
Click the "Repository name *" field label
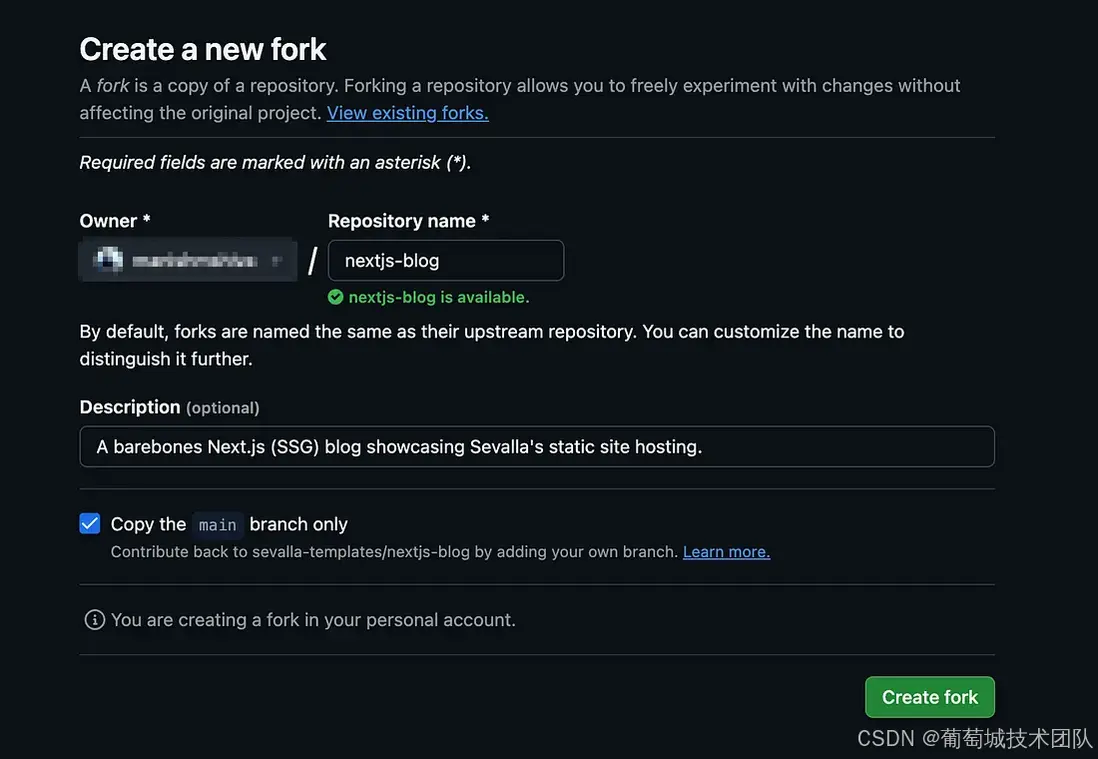(x=408, y=221)
